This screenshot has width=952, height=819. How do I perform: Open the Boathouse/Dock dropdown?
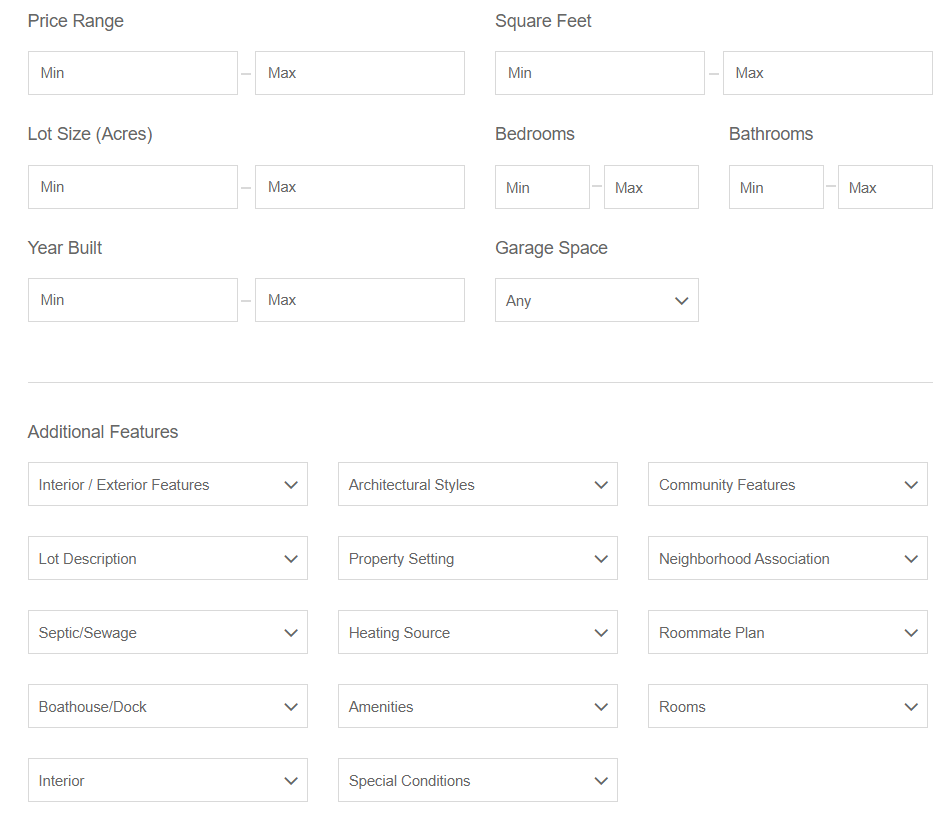click(x=168, y=706)
